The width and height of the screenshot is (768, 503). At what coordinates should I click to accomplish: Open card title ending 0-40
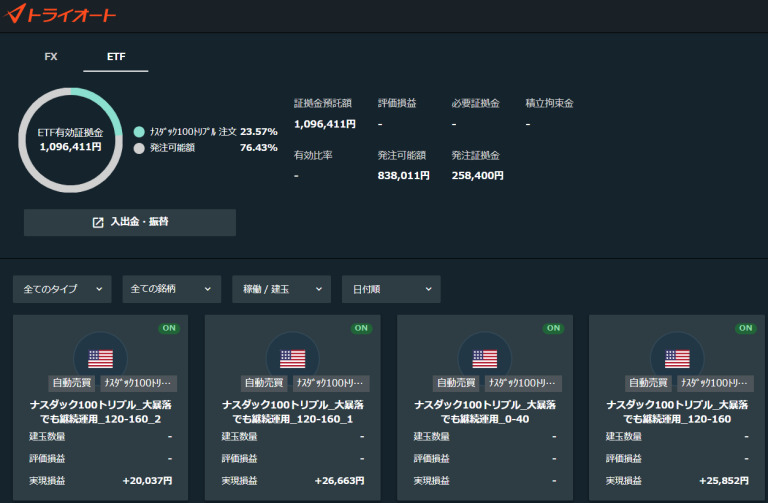click(x=484, y=412)
